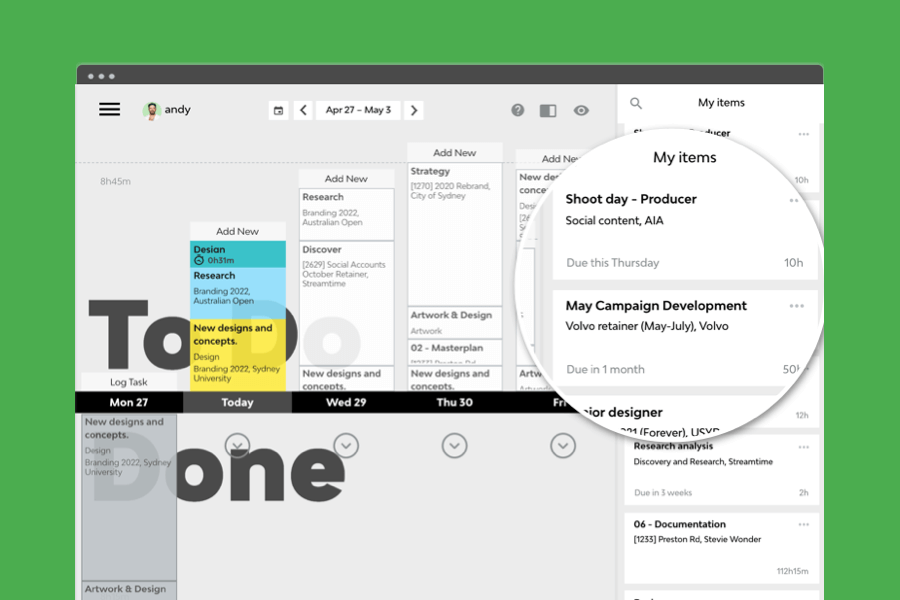Expand Wed 29 done section chevron
This screenshot has width=900, height=600.
coord(346,446)
